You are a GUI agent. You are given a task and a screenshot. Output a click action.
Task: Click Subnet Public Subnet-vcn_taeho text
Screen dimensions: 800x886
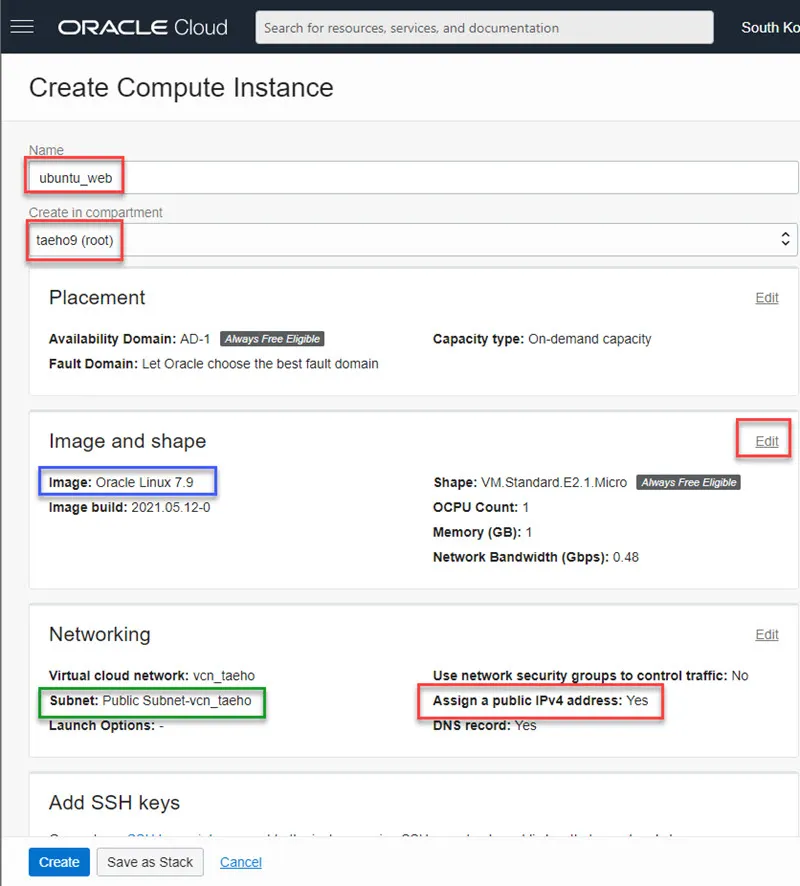click(x=150, y=701)
